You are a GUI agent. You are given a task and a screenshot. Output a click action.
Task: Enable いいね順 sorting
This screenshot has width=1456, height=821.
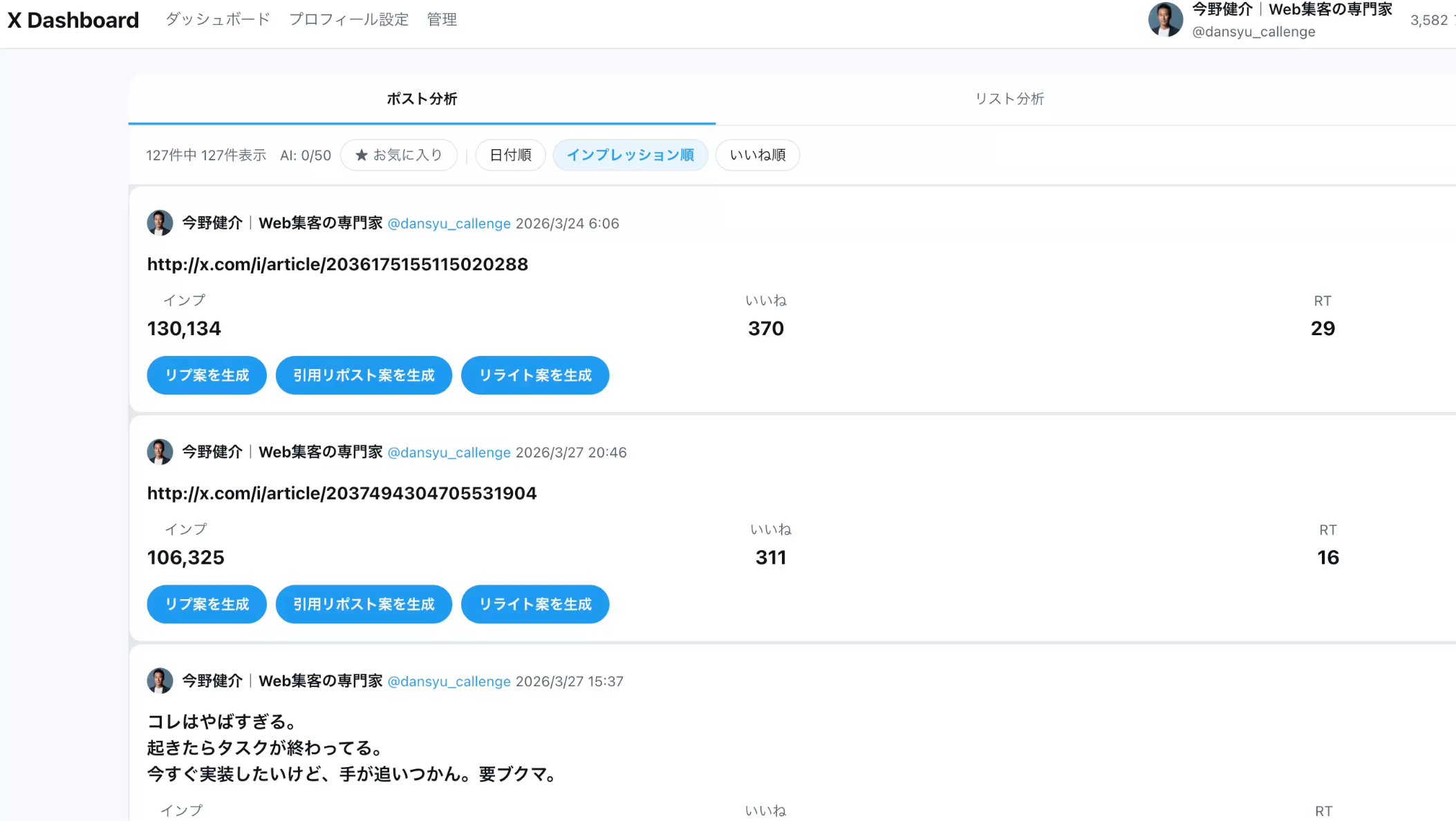tap(757, 155)
